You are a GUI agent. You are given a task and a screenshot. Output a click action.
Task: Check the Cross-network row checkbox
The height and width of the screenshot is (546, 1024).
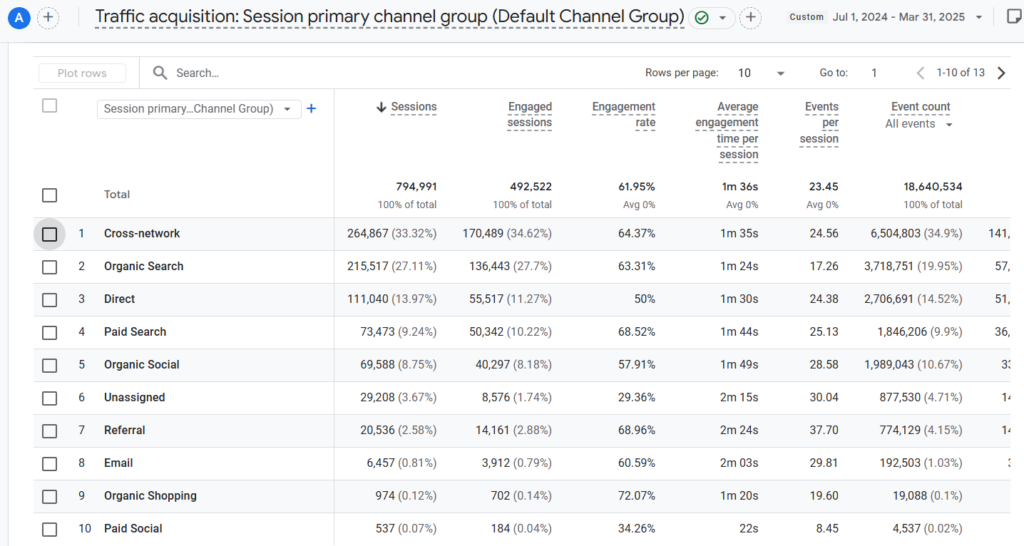point(49,234)
